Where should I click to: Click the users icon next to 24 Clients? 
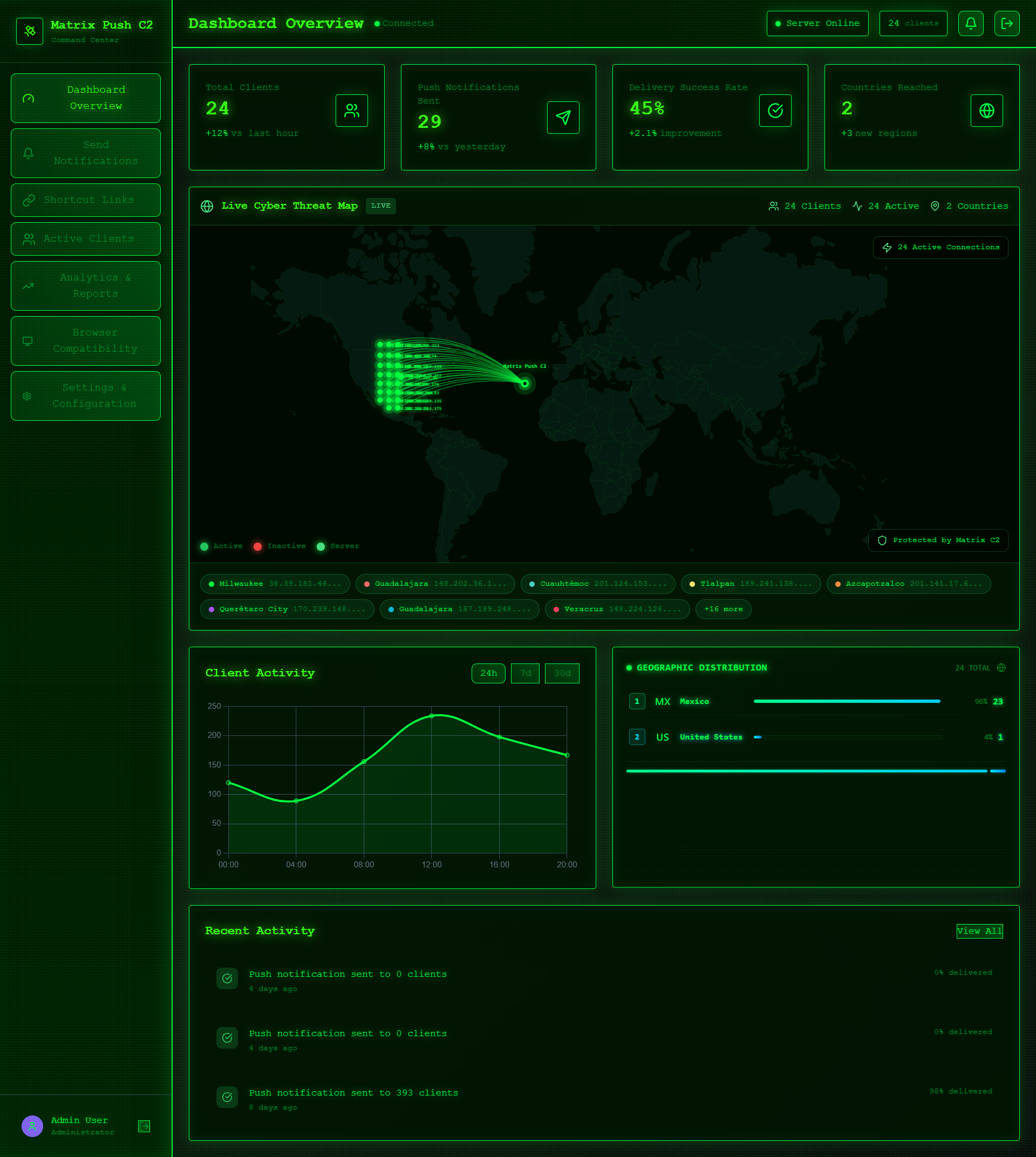774,206
